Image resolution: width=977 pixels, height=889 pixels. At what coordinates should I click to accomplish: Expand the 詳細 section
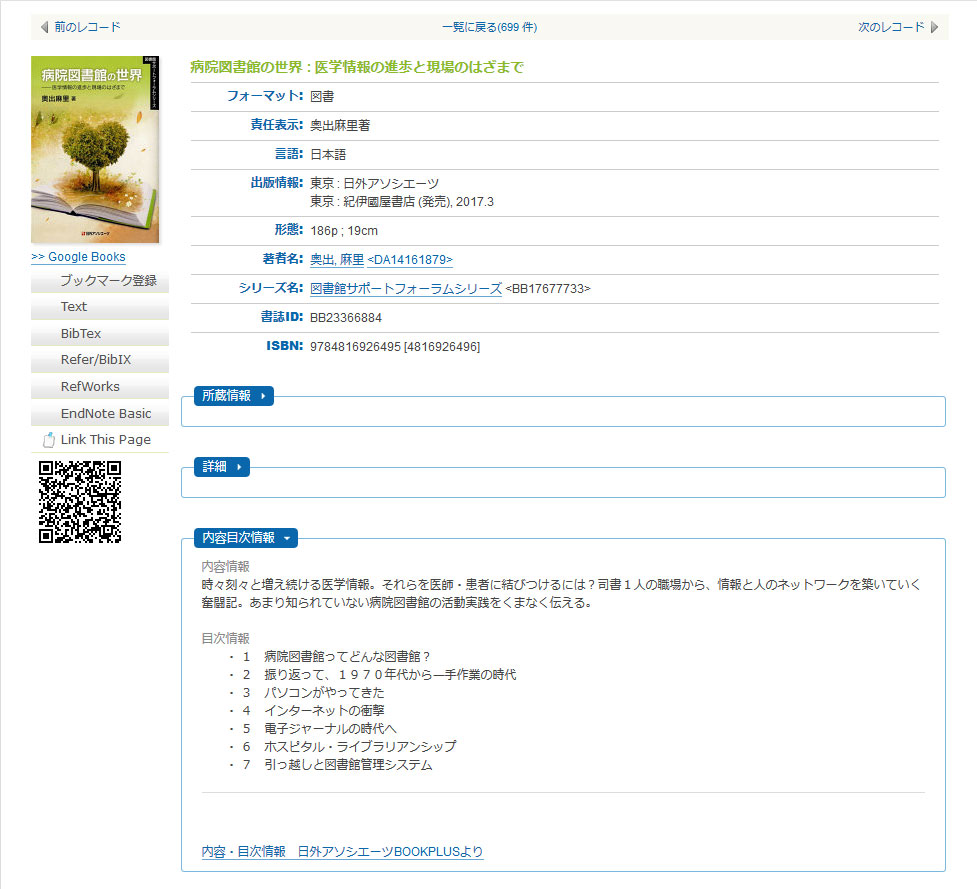point(221,467)
